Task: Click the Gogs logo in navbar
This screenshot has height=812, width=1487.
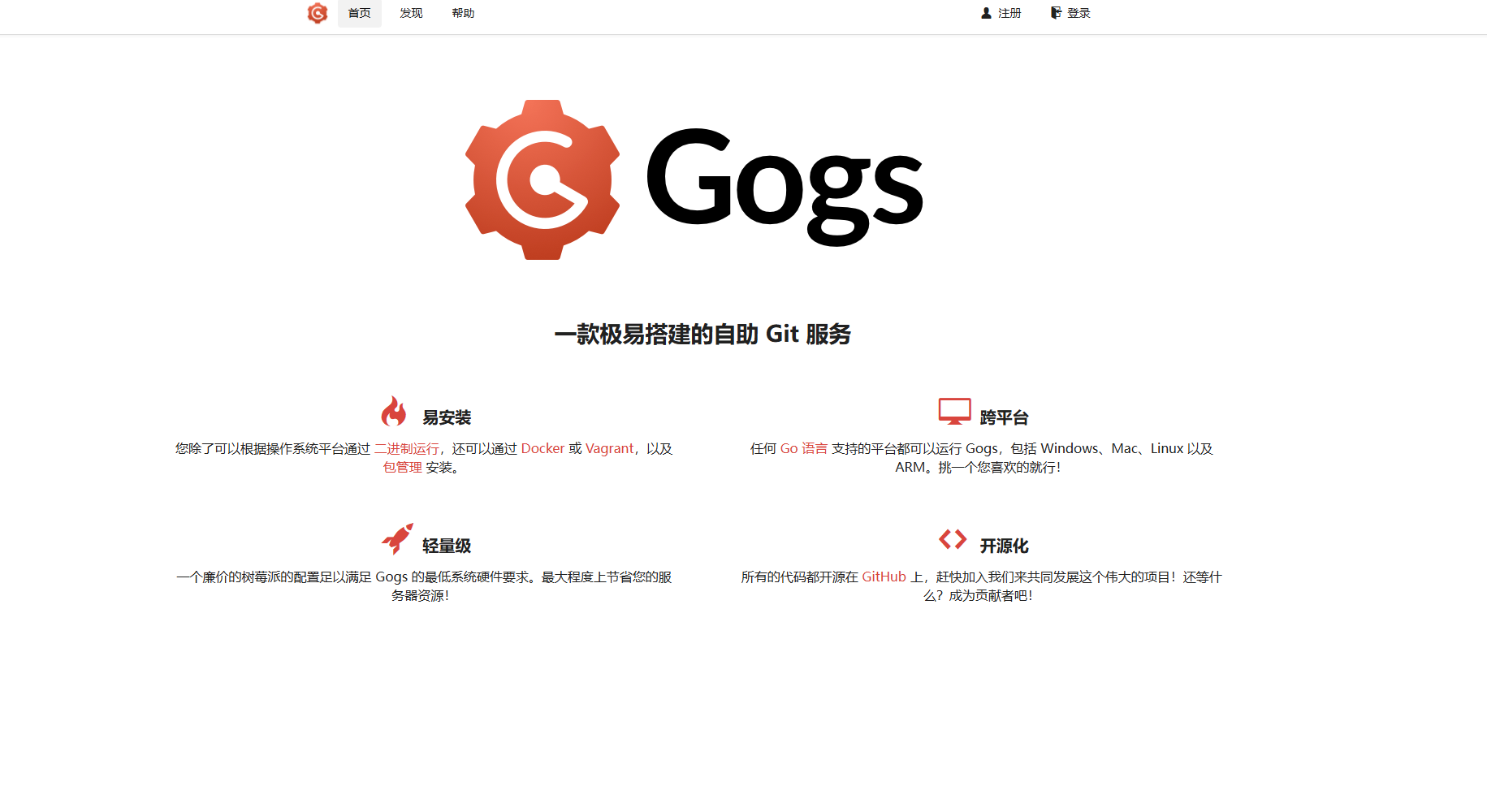Action: [x=318, y=13]
